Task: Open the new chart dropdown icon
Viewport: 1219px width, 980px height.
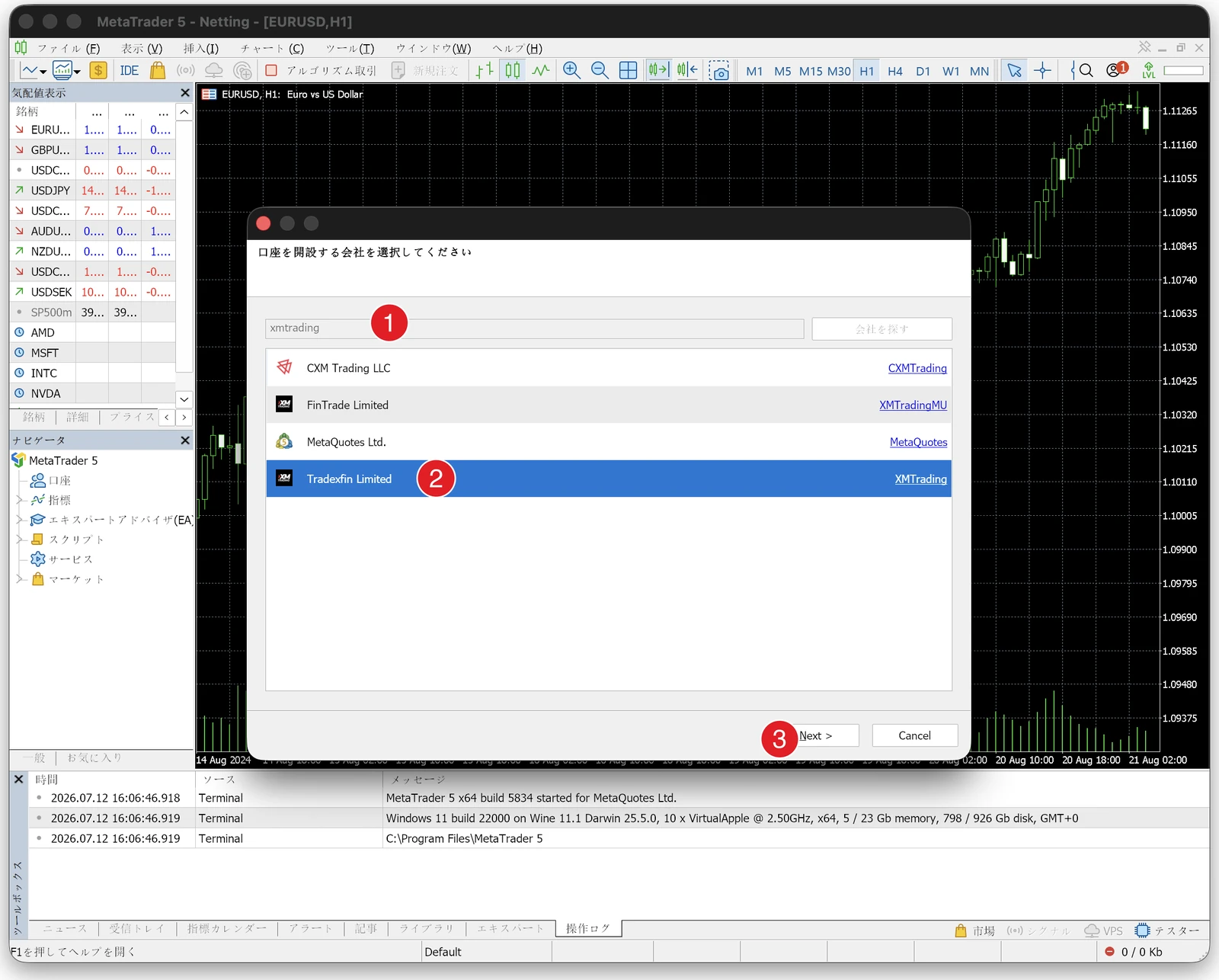Action: pos(33,71)
